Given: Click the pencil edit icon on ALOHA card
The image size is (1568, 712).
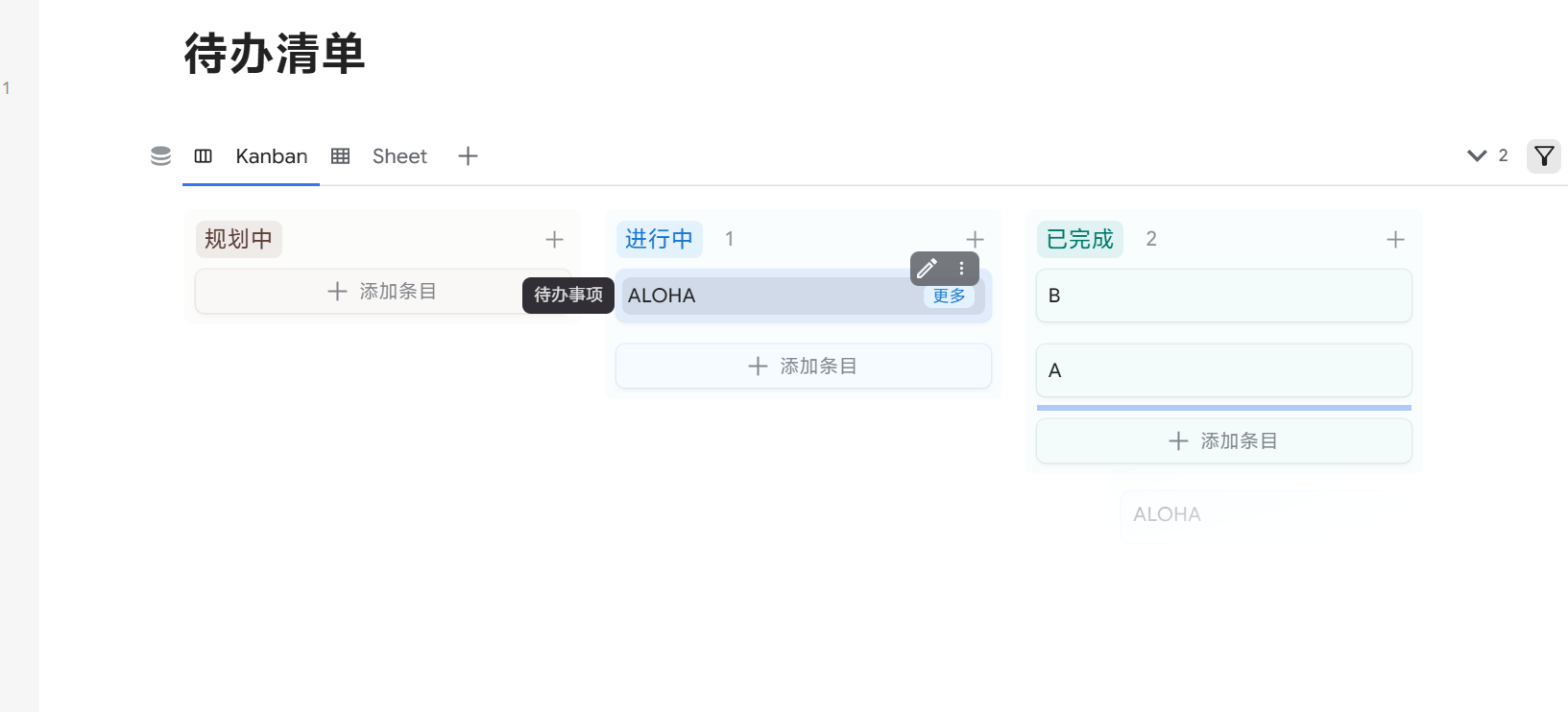Looking at the screenshot, I should 928,269.
